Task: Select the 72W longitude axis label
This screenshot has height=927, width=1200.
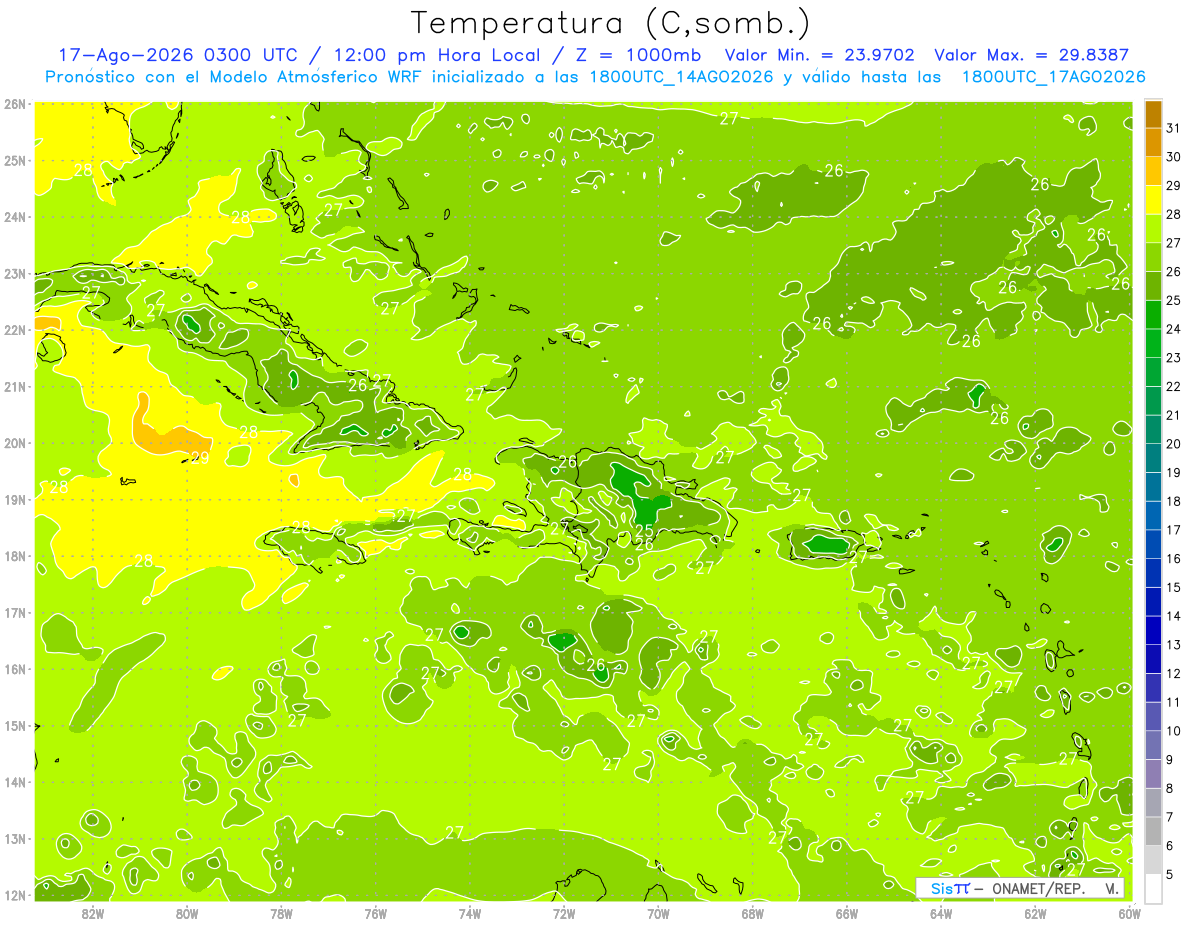Action: pyautogui.click(x=564, y=913)
